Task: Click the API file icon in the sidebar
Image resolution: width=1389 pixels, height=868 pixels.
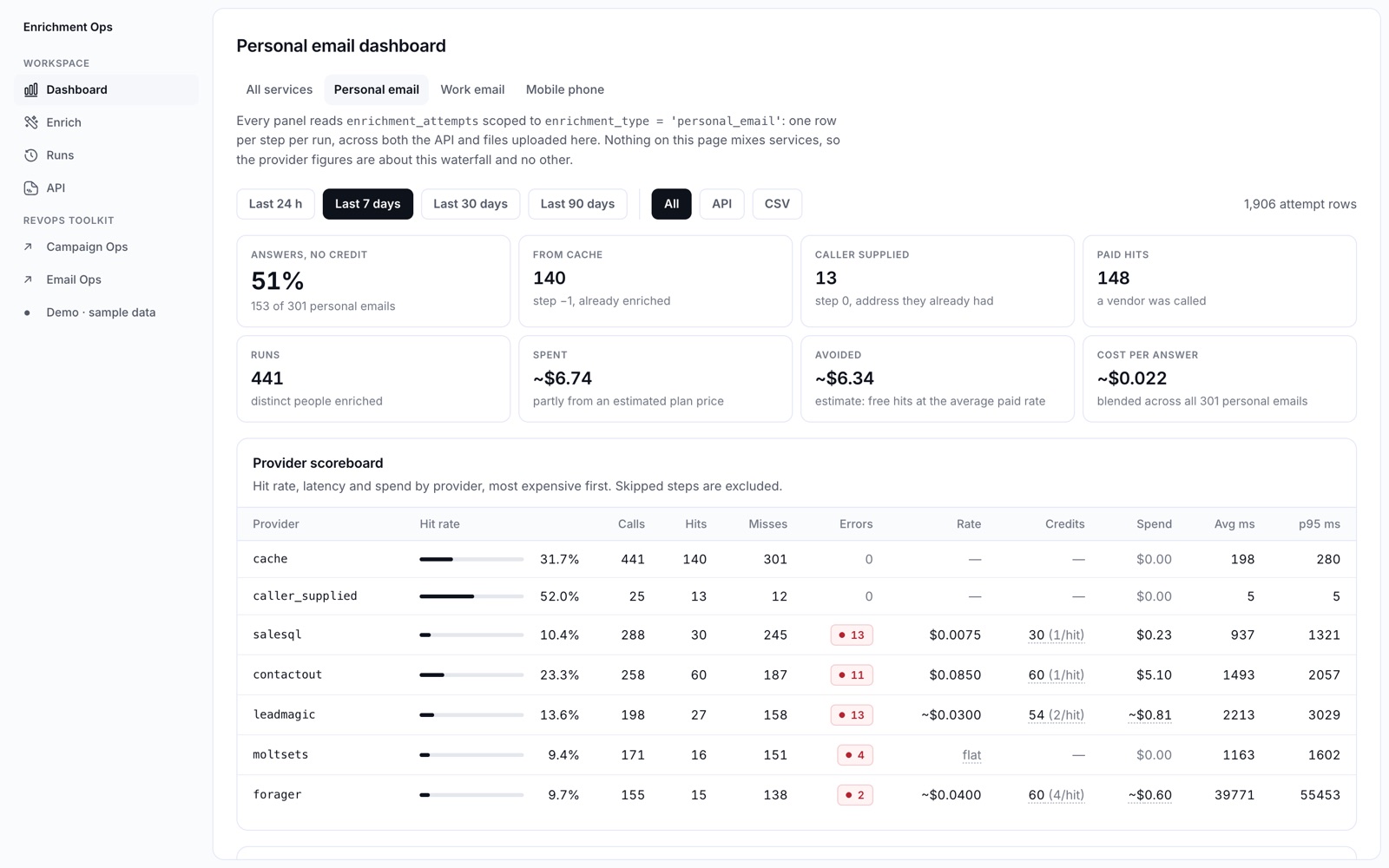Action: [x=31, y=188]
